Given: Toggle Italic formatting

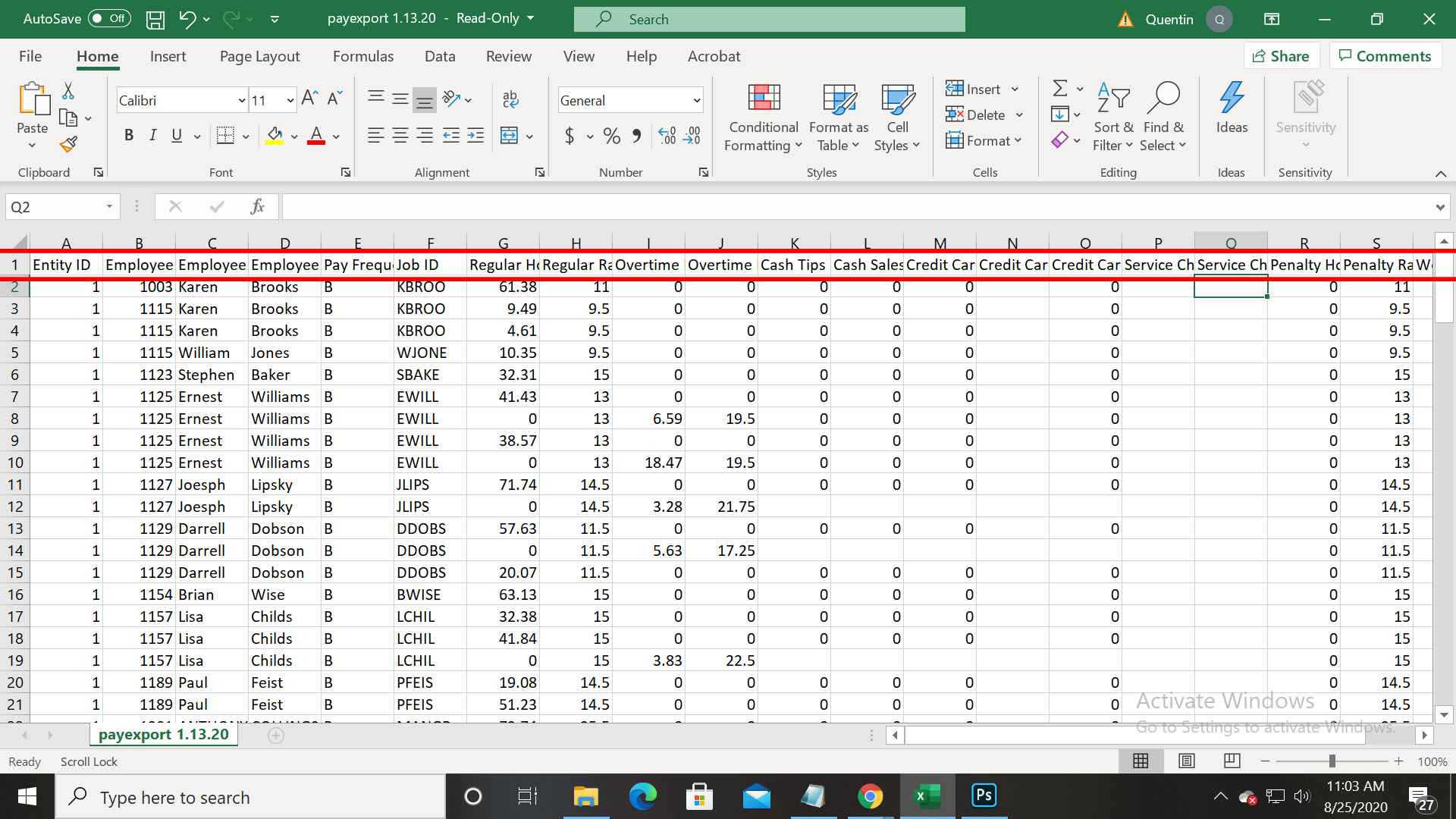Looking at the screenshot, I should point(153,136).
